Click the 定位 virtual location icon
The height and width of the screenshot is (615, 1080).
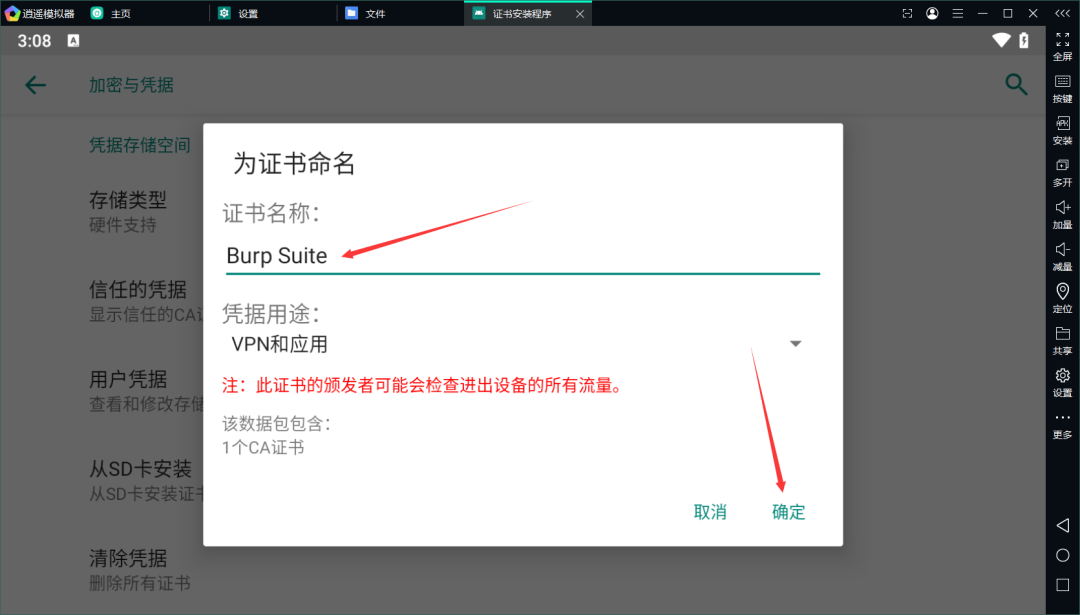coord(1062,299)
